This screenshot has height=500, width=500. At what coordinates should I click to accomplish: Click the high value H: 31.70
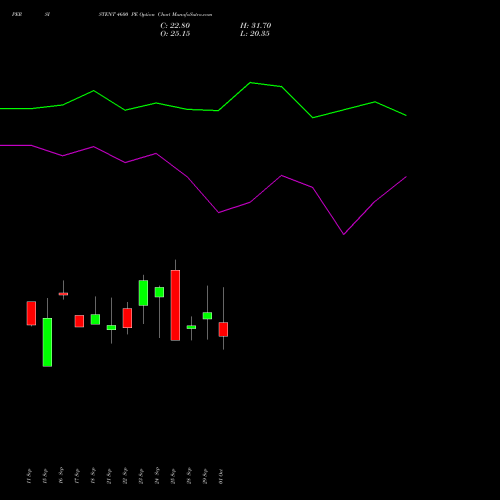256,26
